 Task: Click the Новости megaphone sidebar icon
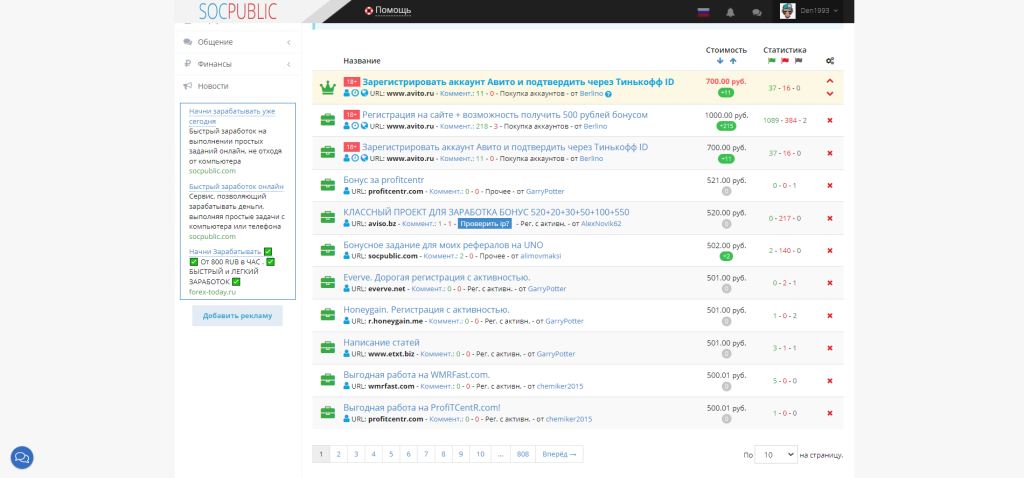pos(187,86)
